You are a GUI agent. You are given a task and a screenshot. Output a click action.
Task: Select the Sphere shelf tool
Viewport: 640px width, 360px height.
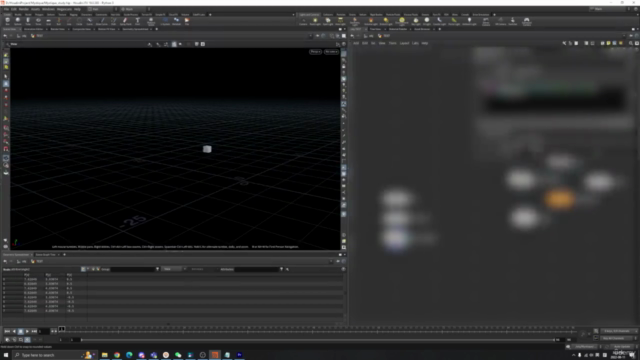pyautogui.click(x=18, y=21)
